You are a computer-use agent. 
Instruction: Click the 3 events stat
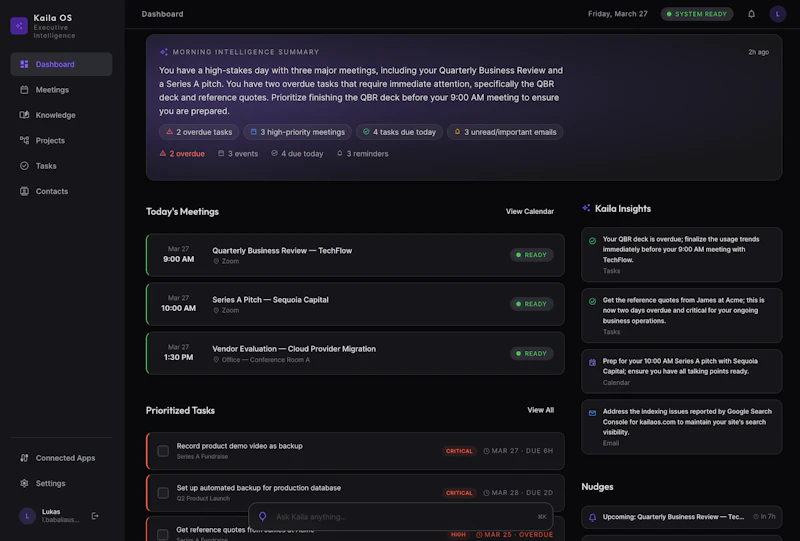238,154
